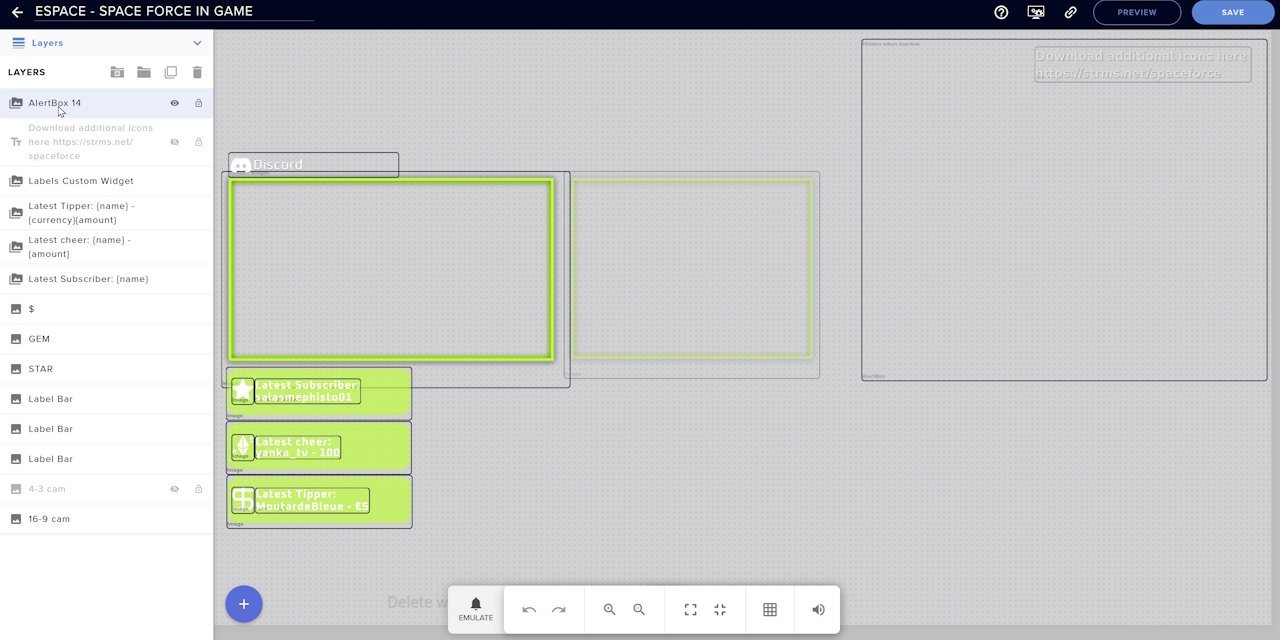
Task: Add a widget with the plus button
Action: click(x=244, y=604)
